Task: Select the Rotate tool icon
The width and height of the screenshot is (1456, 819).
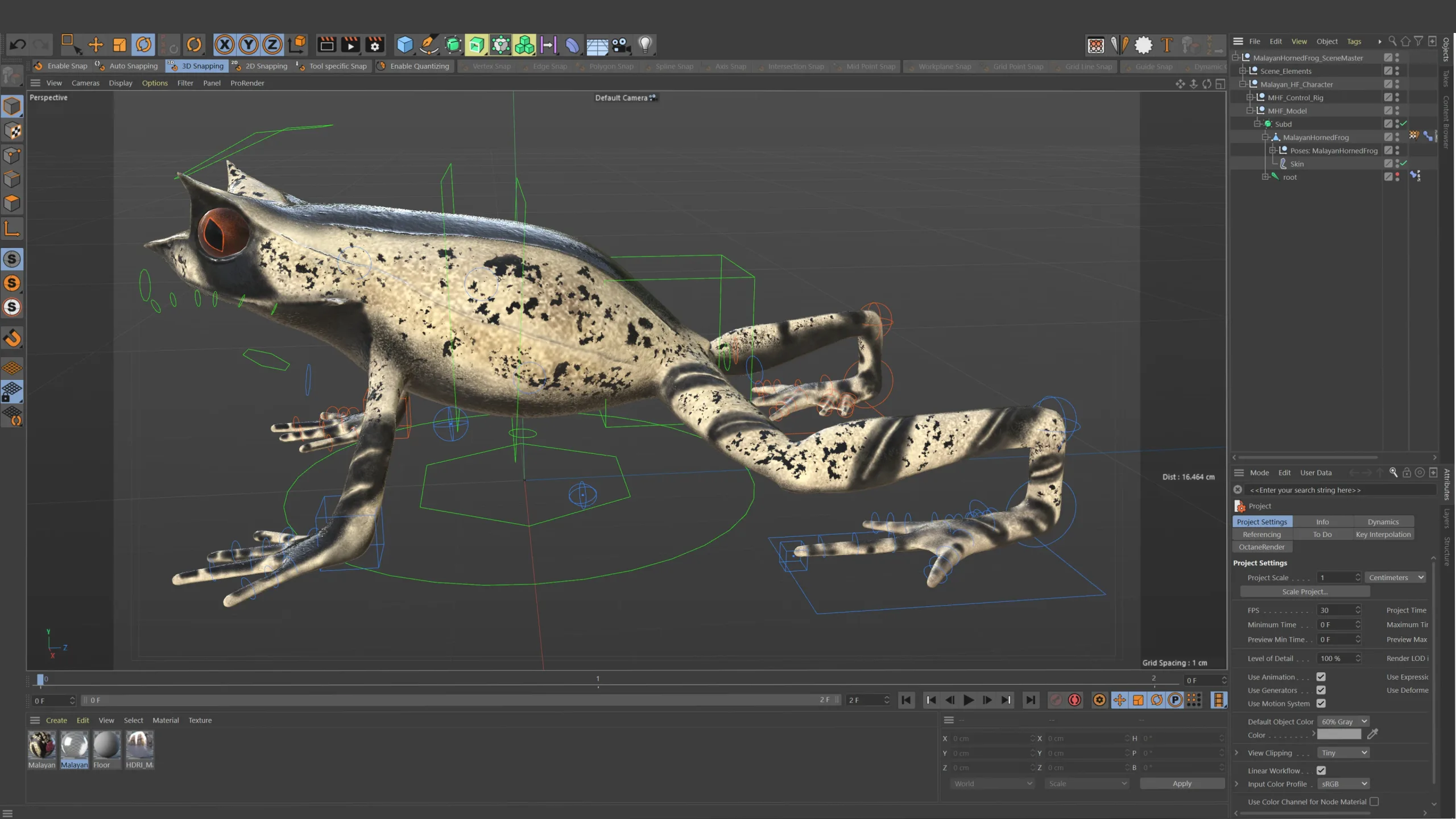Action: point(143,44)
